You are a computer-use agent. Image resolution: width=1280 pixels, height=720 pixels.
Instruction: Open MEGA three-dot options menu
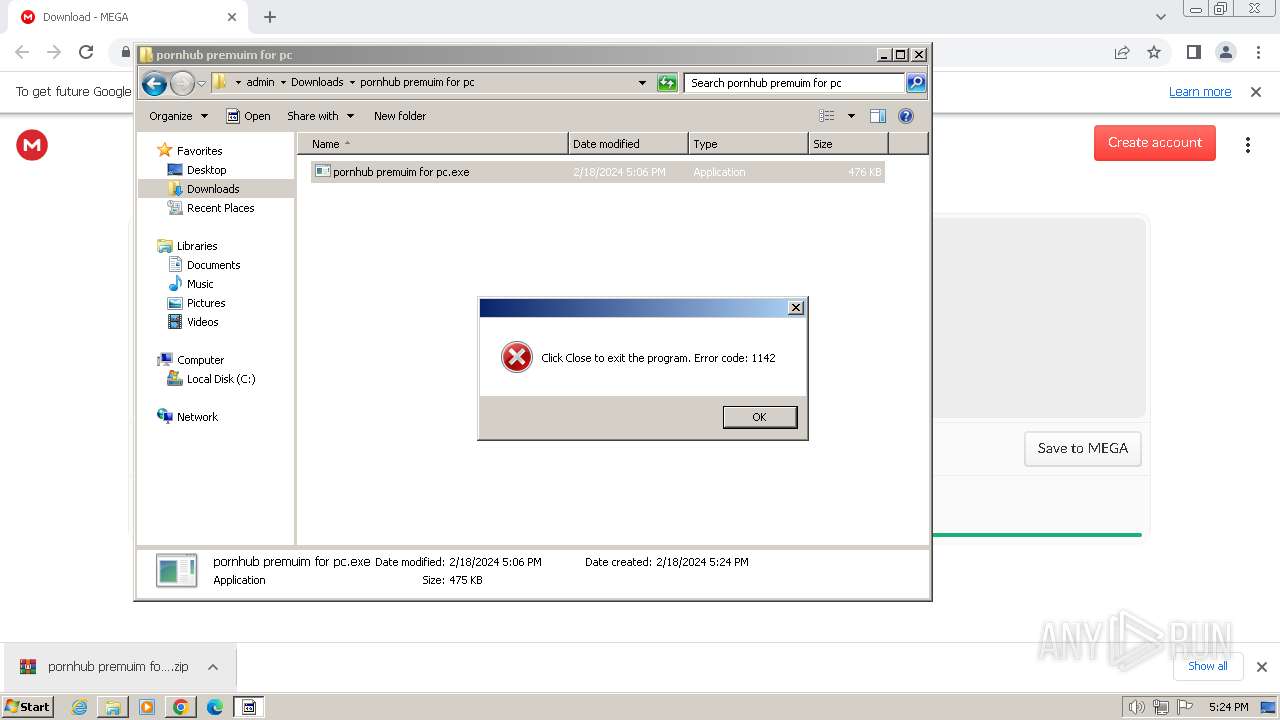(1248, 145)
